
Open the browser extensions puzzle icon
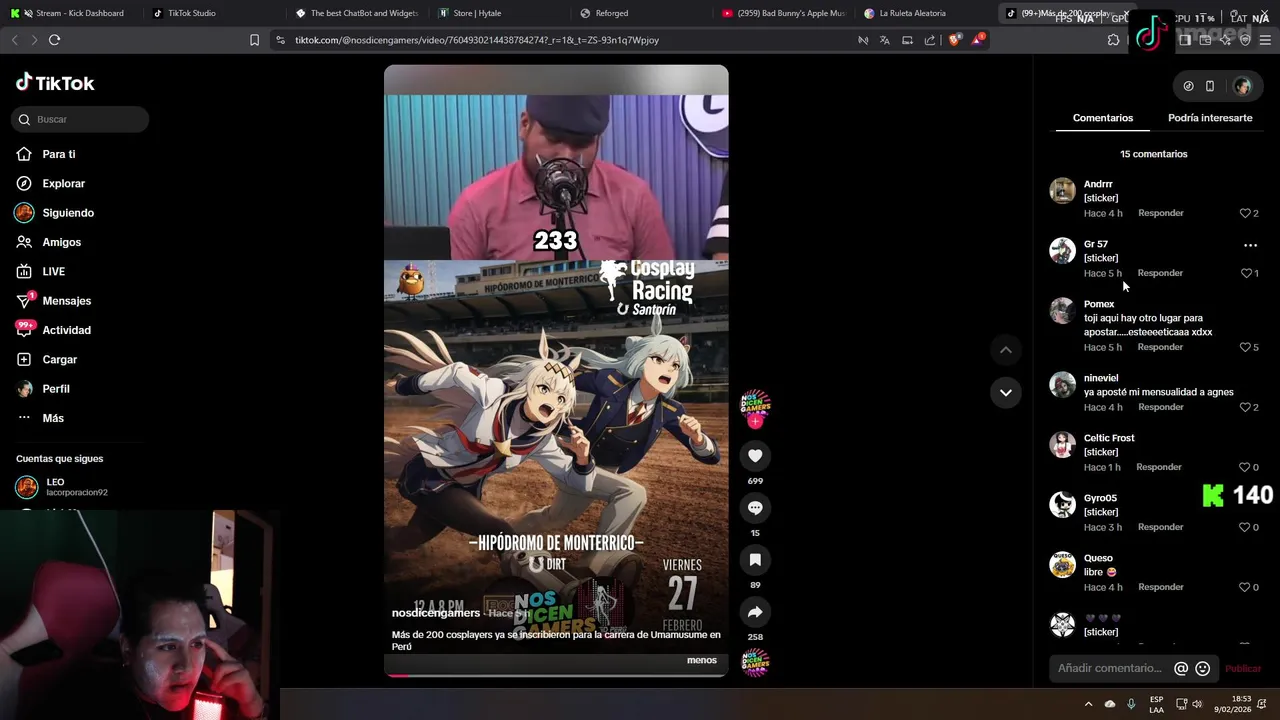(x=1113, y=40)
